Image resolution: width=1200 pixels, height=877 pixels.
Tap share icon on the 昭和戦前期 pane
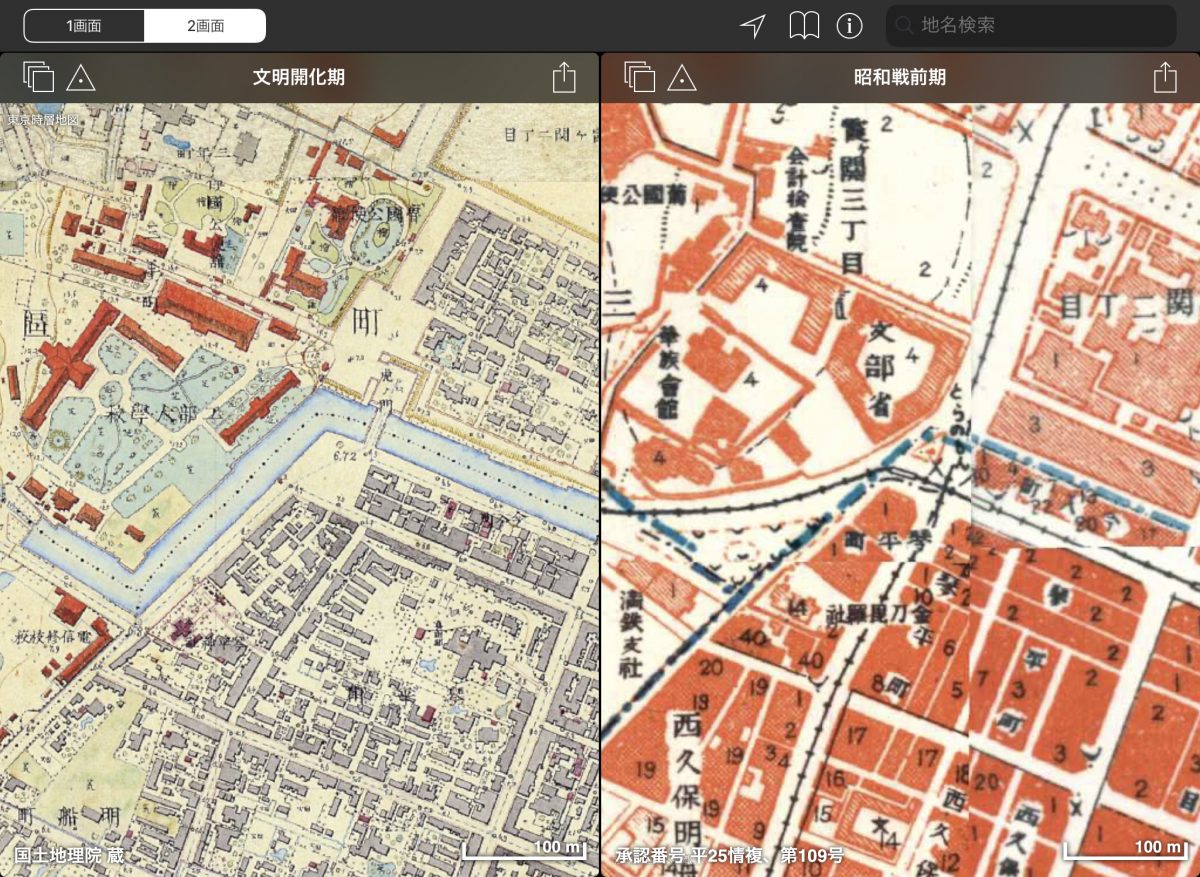1164,77
